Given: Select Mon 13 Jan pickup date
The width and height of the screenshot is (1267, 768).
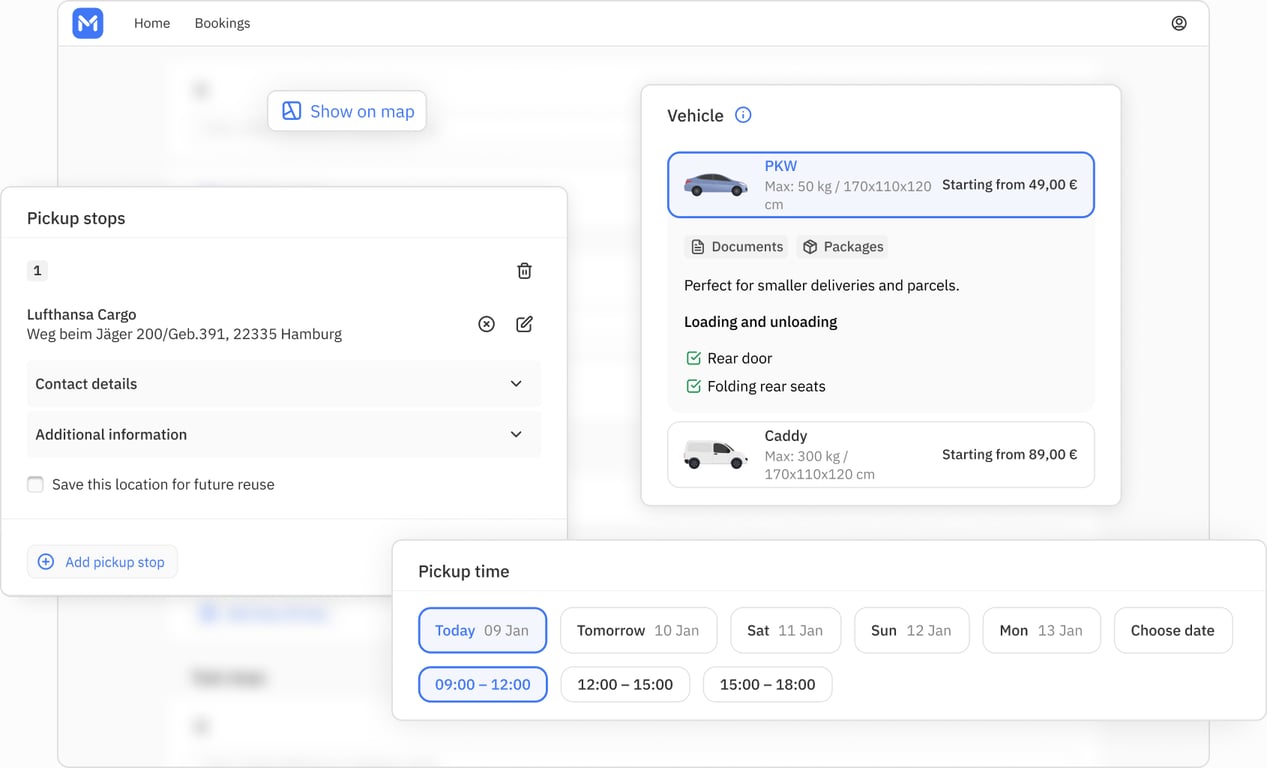Looking at the screenshot, I should tap(1041, 631).
